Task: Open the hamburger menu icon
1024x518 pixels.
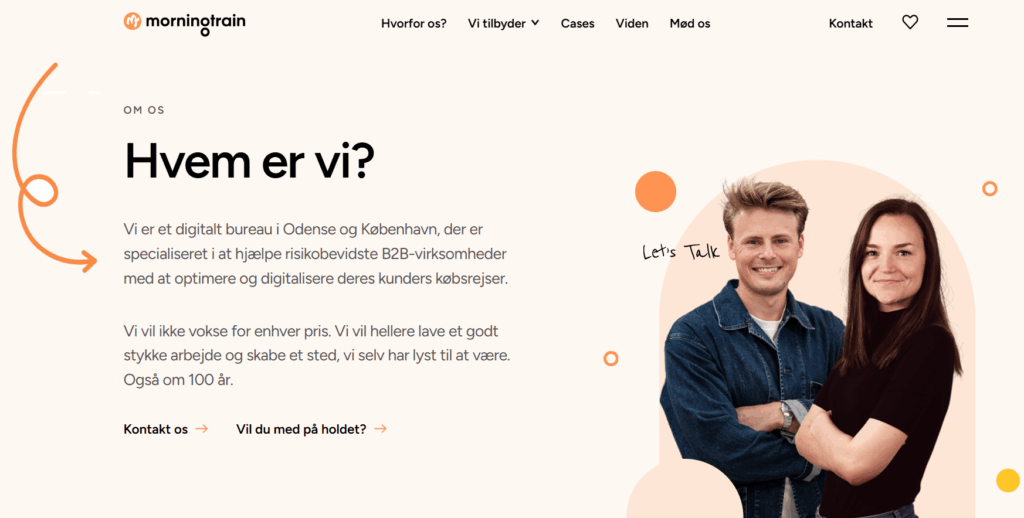Action: pyautogui.click(x=957, y=23)
